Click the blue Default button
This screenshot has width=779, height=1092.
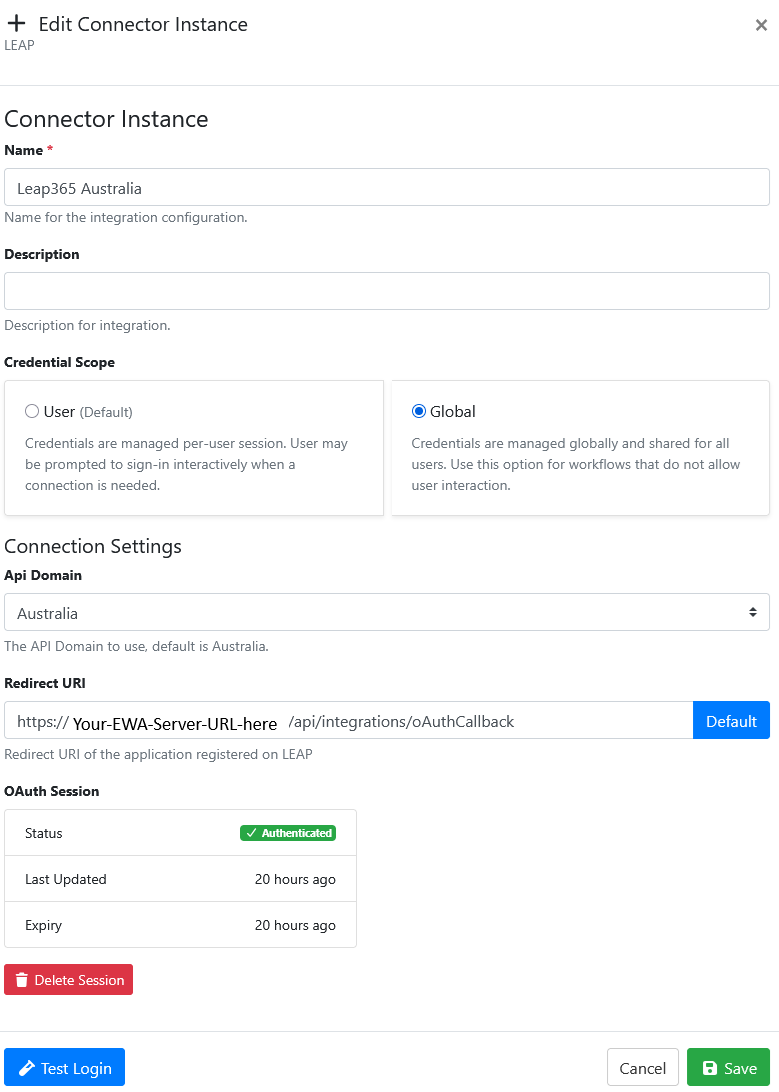(x=731, y=720)
